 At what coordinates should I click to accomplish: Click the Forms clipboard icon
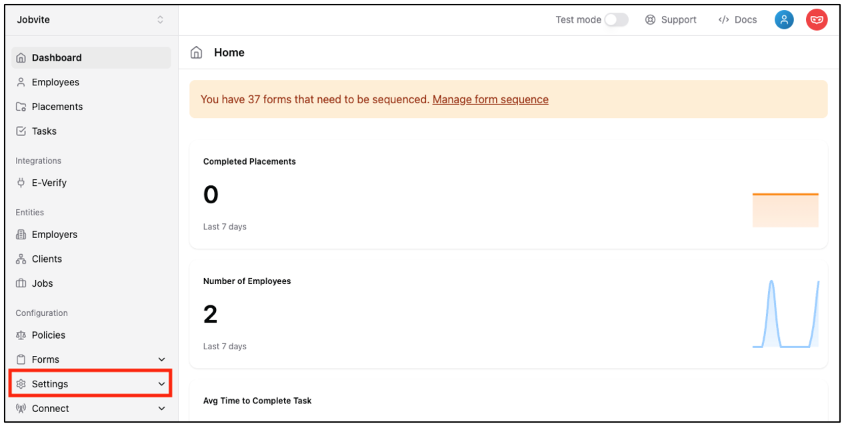[x=21, y=359]
